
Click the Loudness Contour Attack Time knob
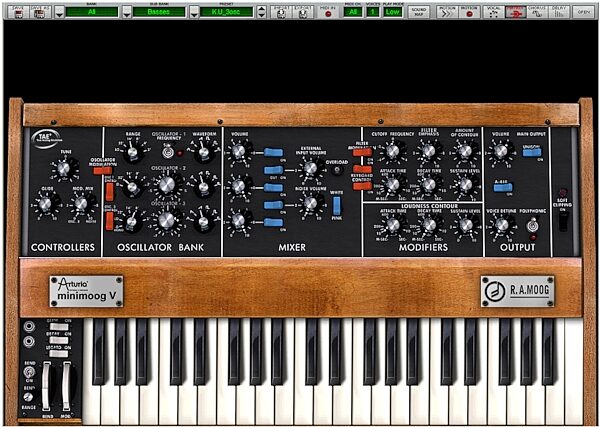coord(393,225)
